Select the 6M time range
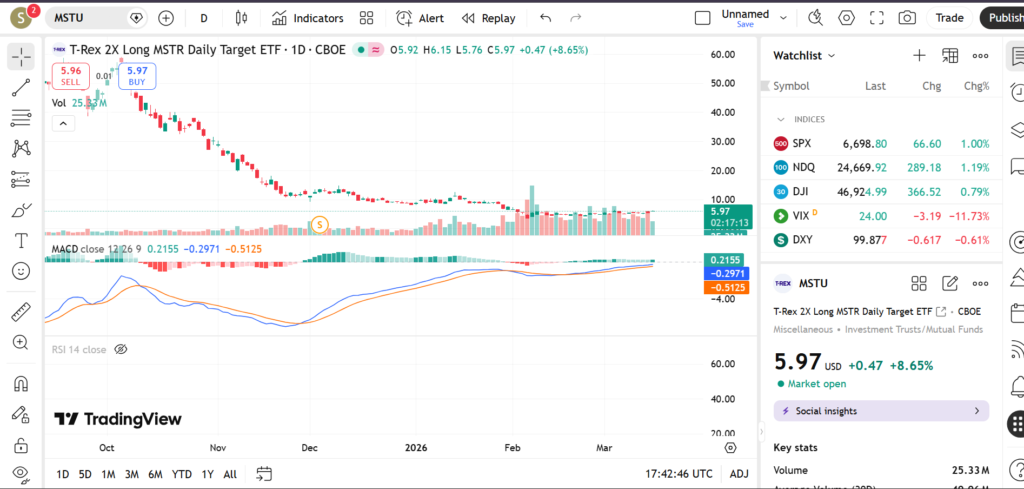Image resolution: width=1024 pixels, height=489 pixels. [x=155, y=474]
